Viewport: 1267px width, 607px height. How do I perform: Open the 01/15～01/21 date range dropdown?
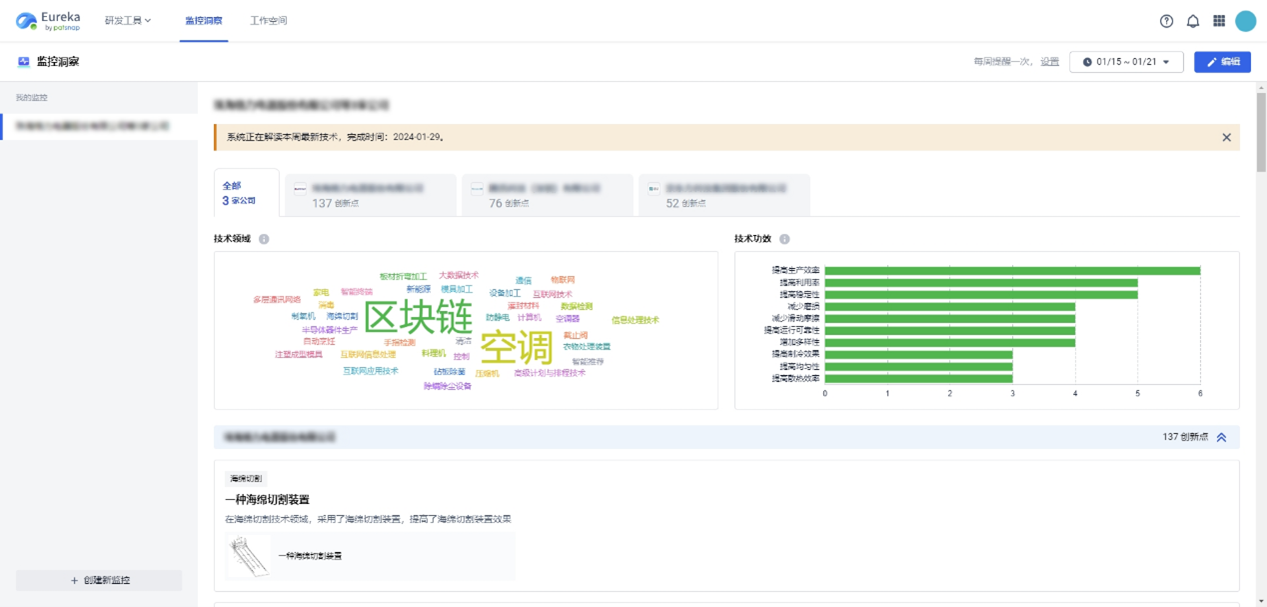(1126, 62)
